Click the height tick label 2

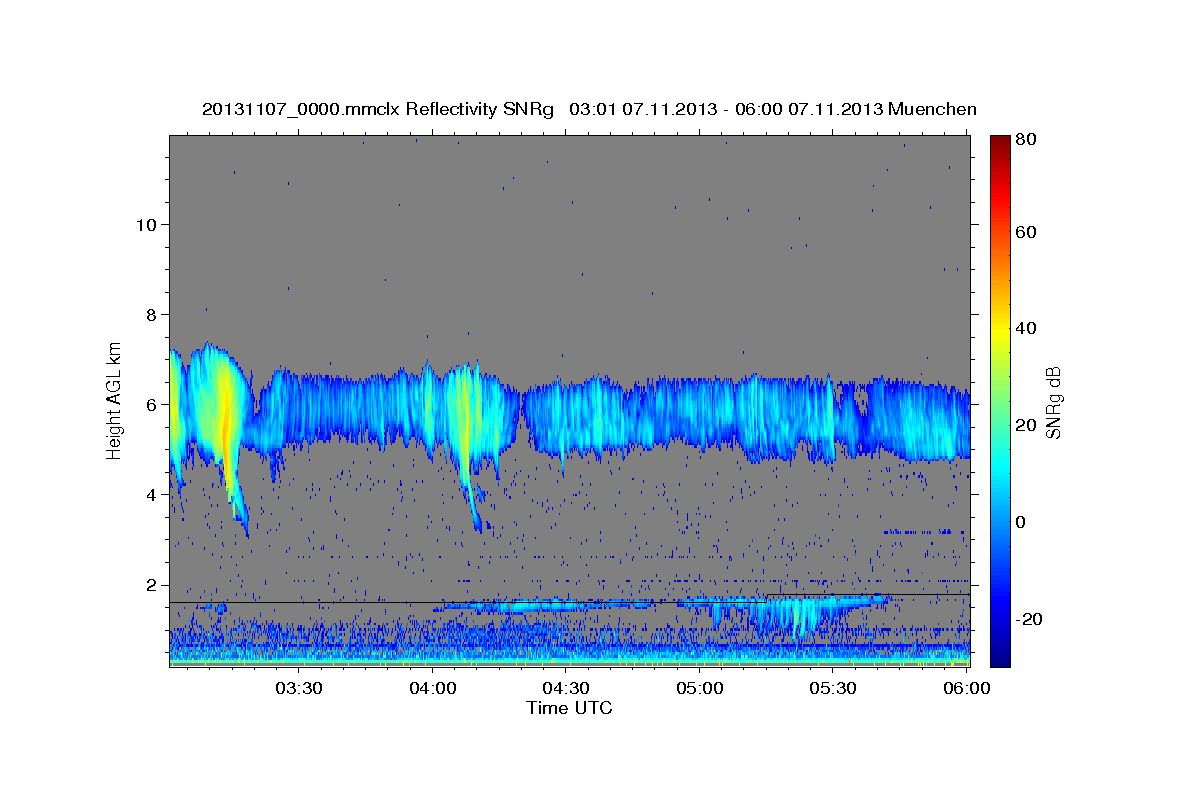coord(151,585)
